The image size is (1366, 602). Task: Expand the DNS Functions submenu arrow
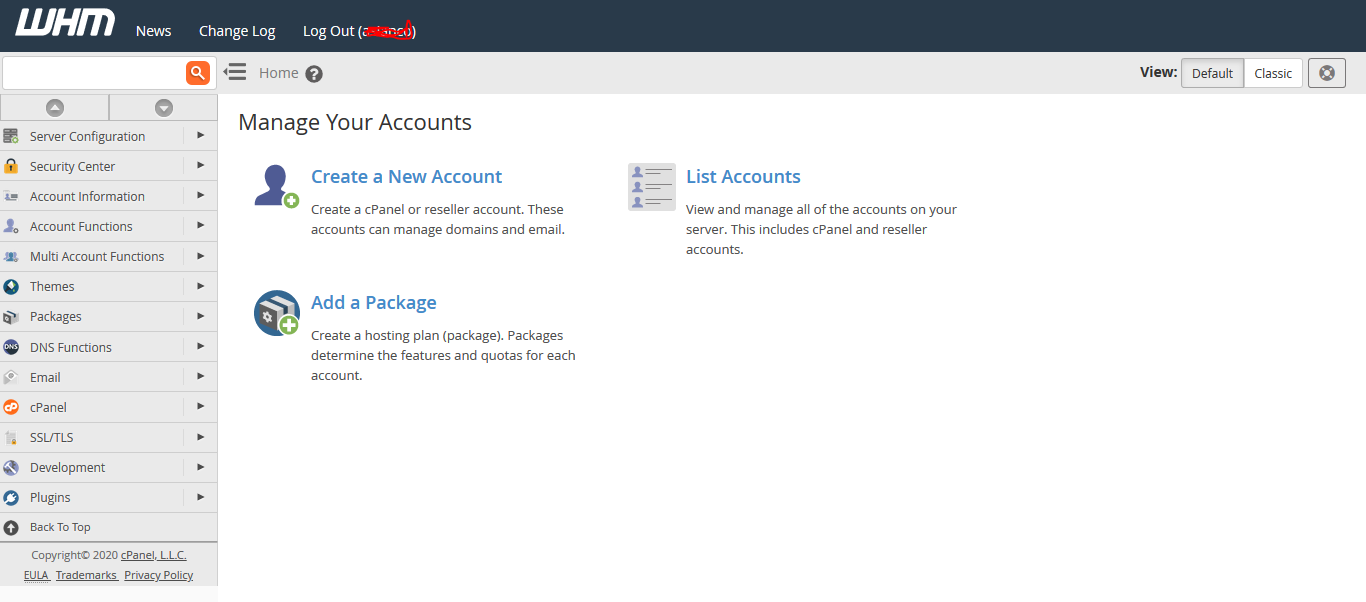pos(200,346)
